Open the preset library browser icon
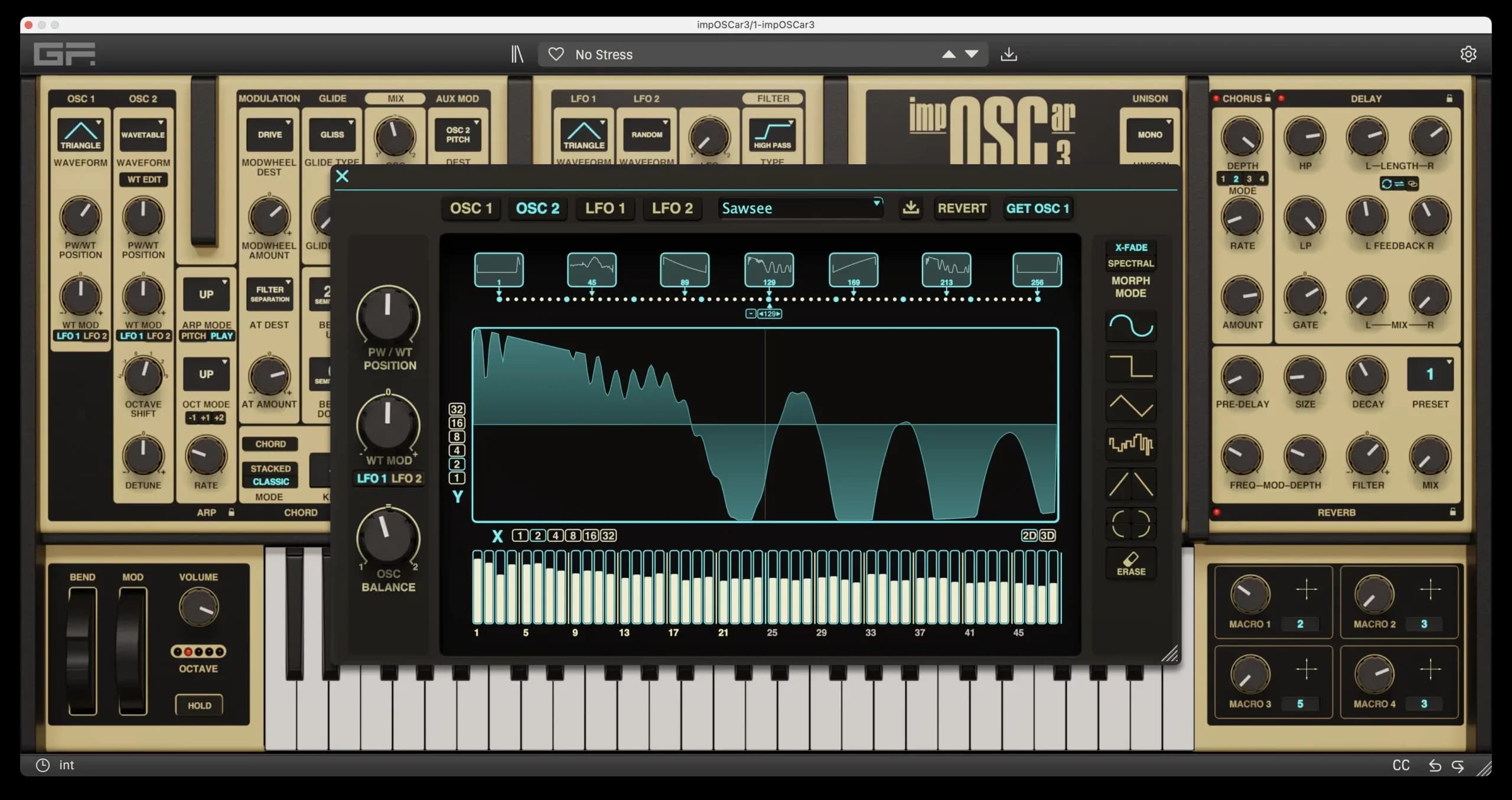 point(517,54)
